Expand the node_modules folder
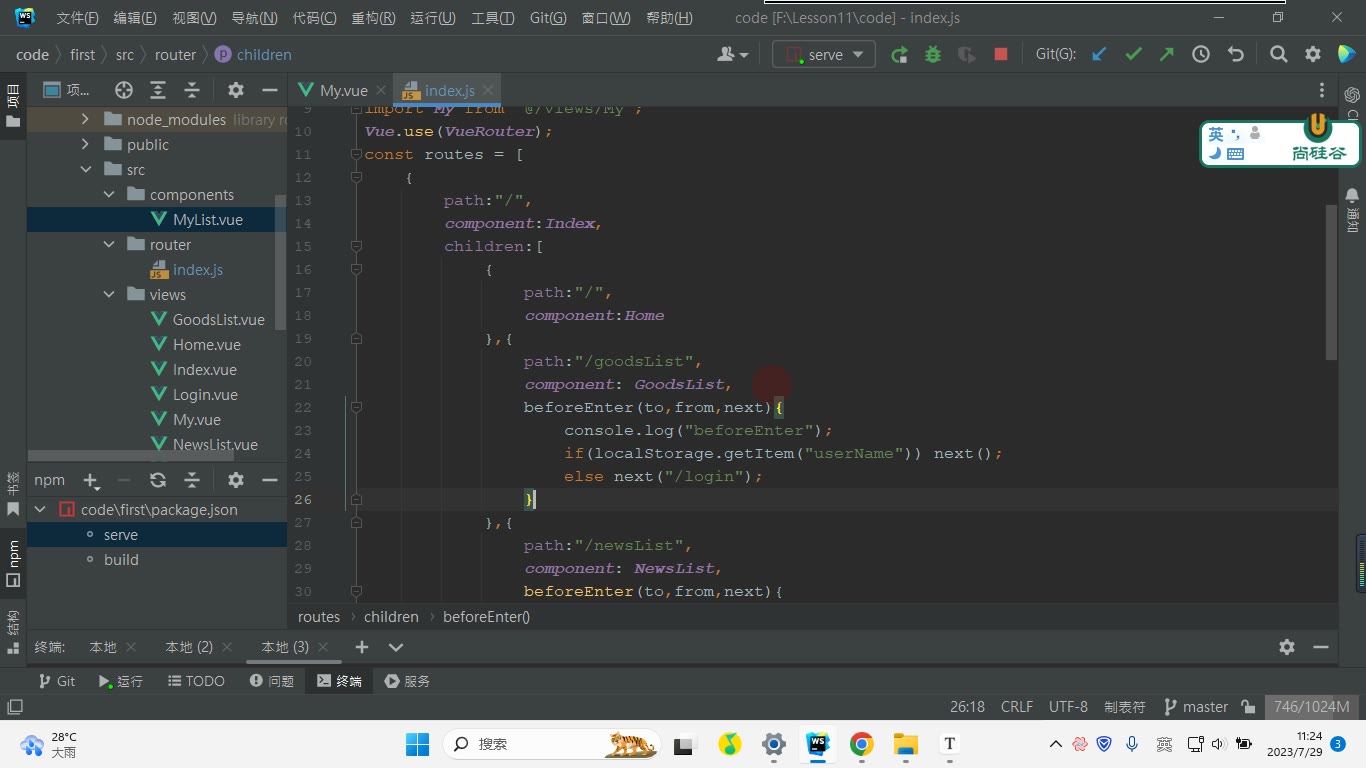 (x=85, y=120)
